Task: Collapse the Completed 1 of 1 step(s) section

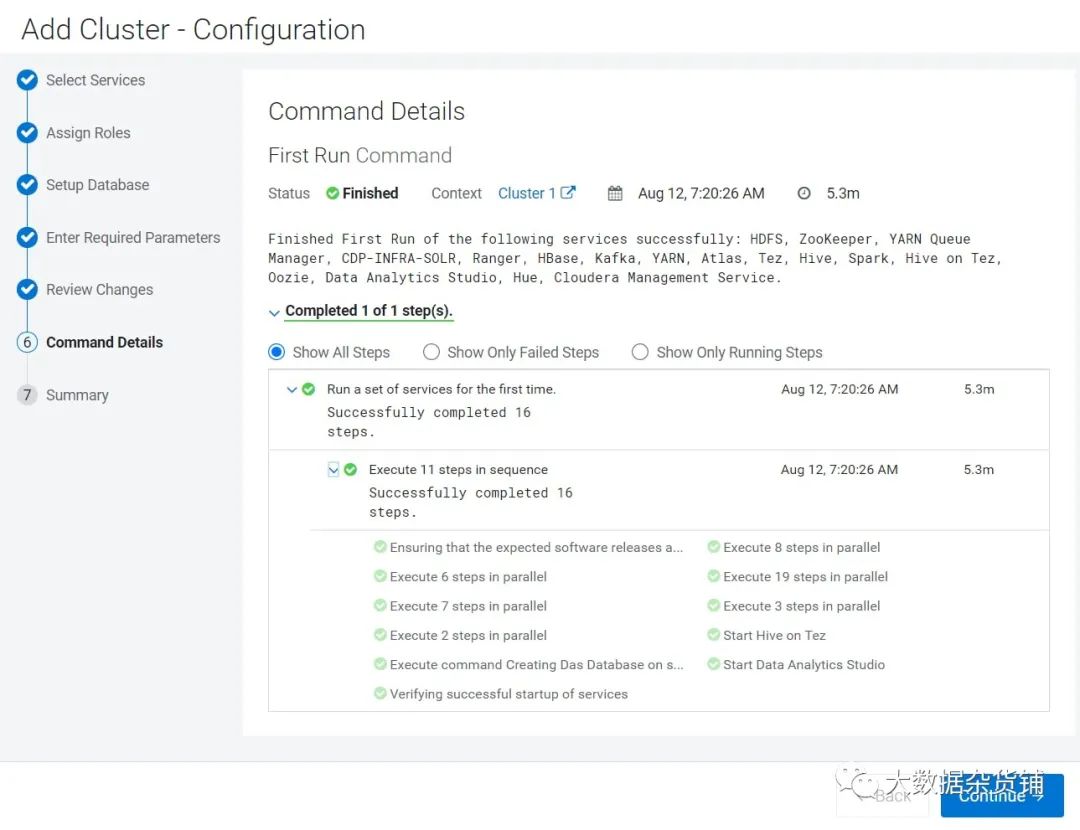Action: click(273, 313)
